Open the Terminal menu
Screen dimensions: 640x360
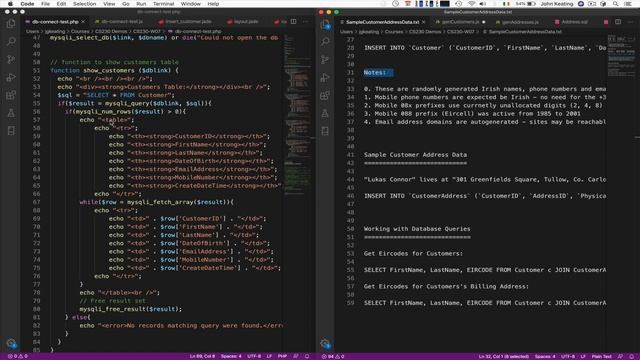click(163, 4)
